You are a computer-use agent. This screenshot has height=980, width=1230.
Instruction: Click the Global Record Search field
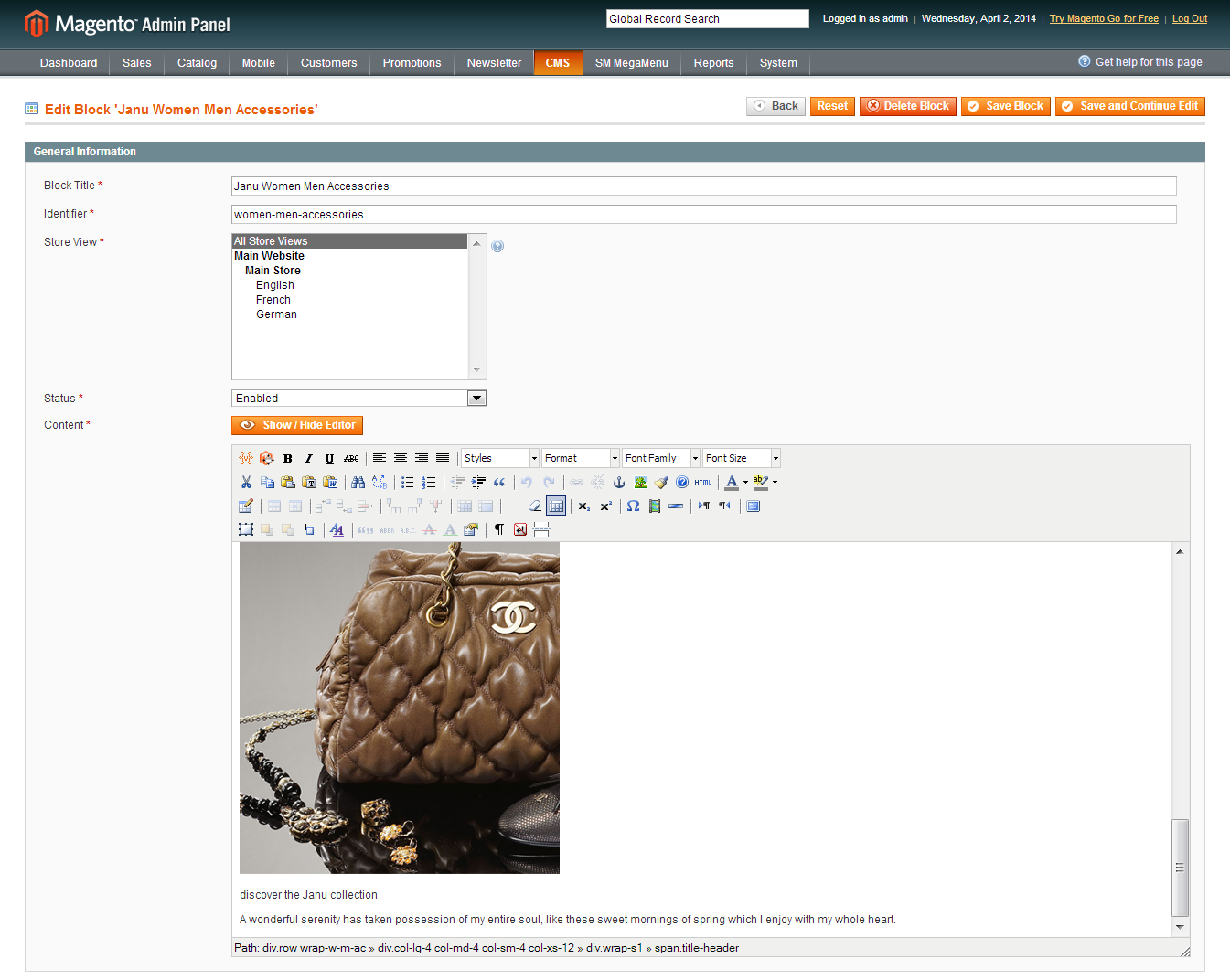click(x=708, y=18)
